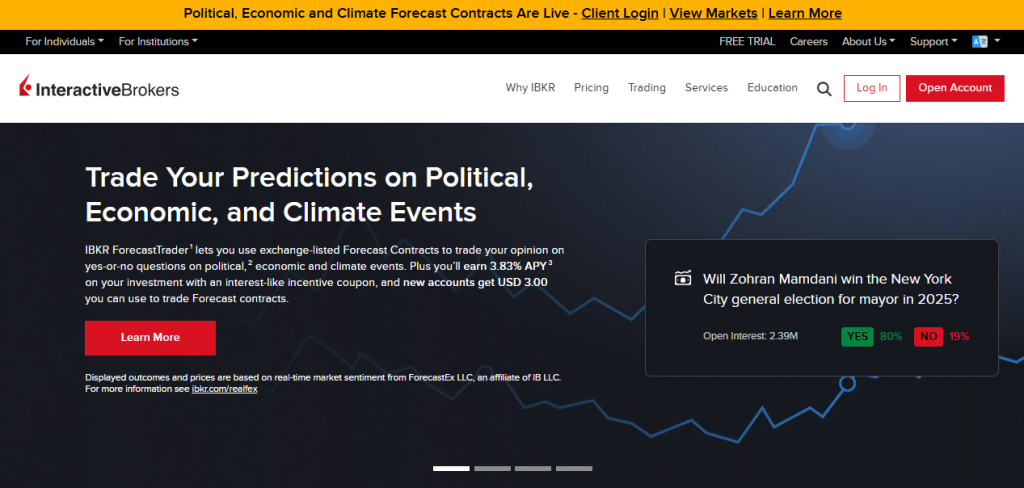This screenshot has height=488, width=1024.
Task: Click the Open Account button
Action: 955,88
